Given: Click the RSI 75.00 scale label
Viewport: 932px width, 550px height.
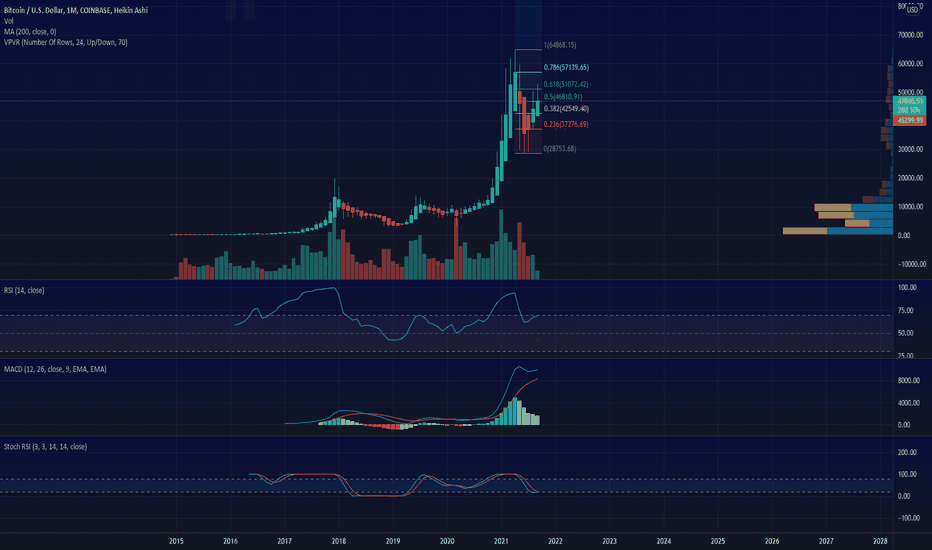Looking at the screenshot, I should (x=906, y=310).
